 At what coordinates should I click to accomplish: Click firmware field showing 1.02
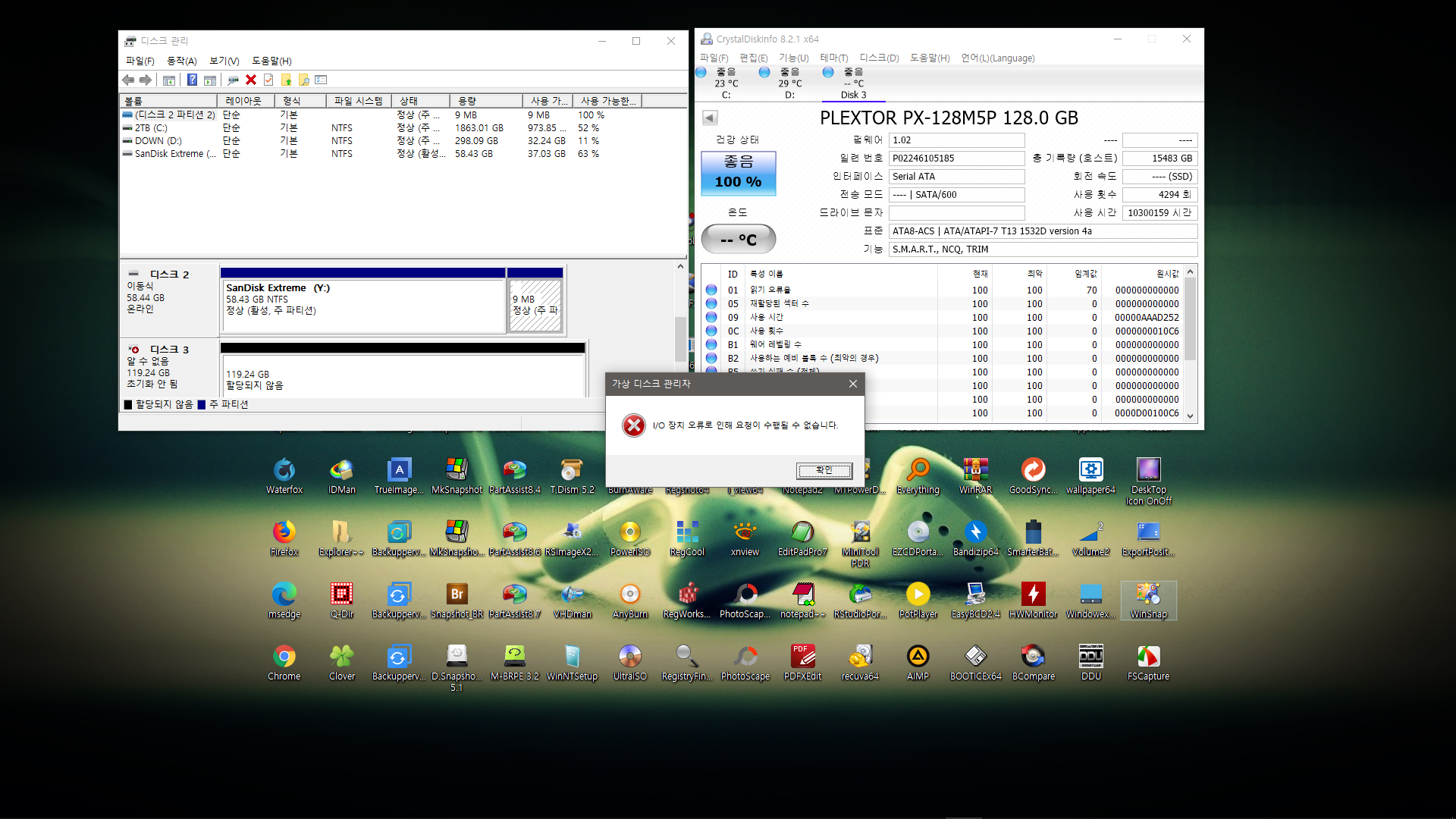coord(956,140)
